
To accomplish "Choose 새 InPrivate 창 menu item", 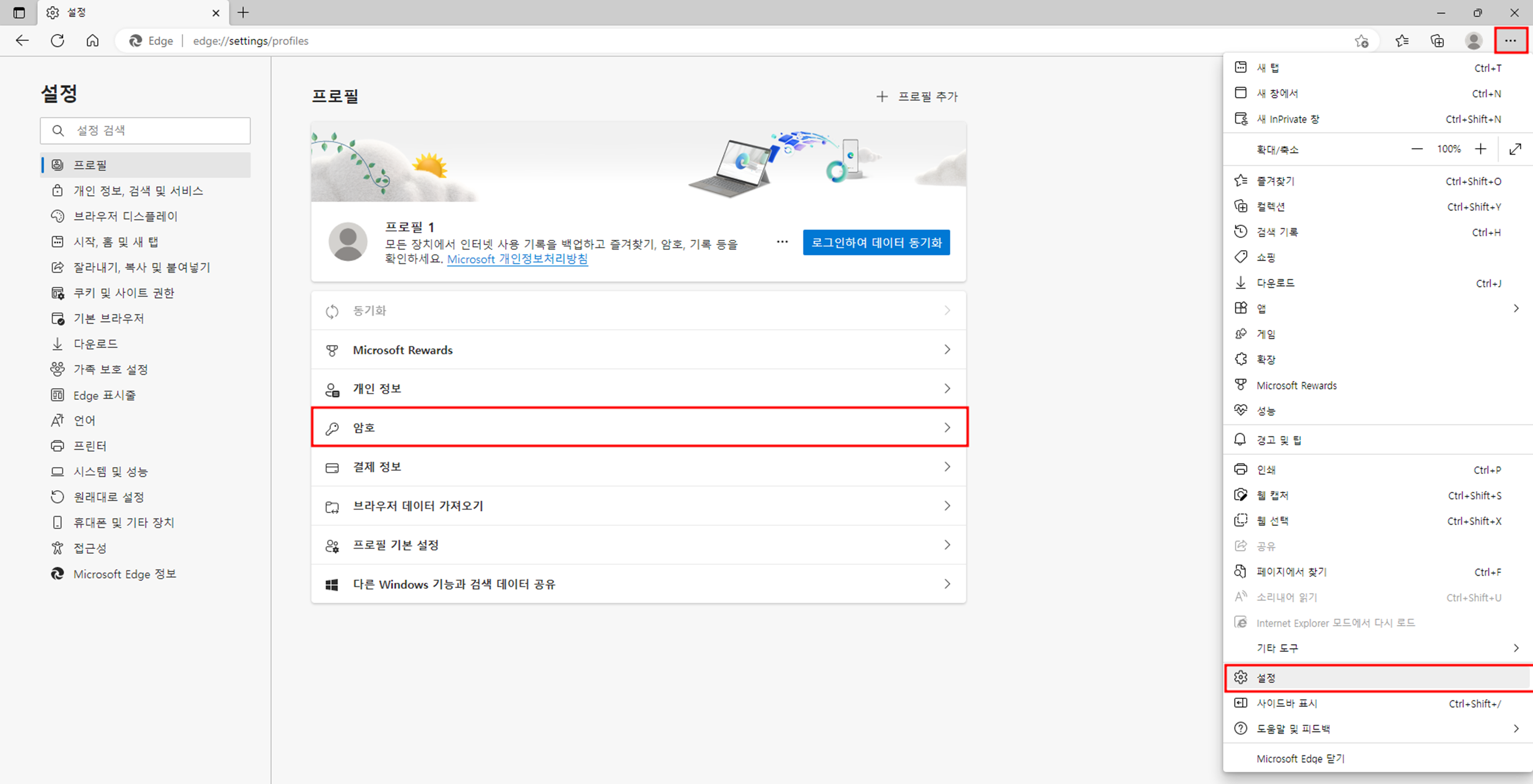I will [1288, 119].
